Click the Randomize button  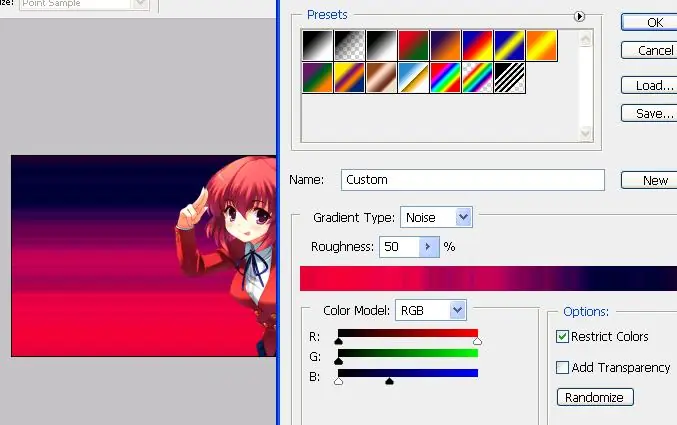(x=595, y=397)
